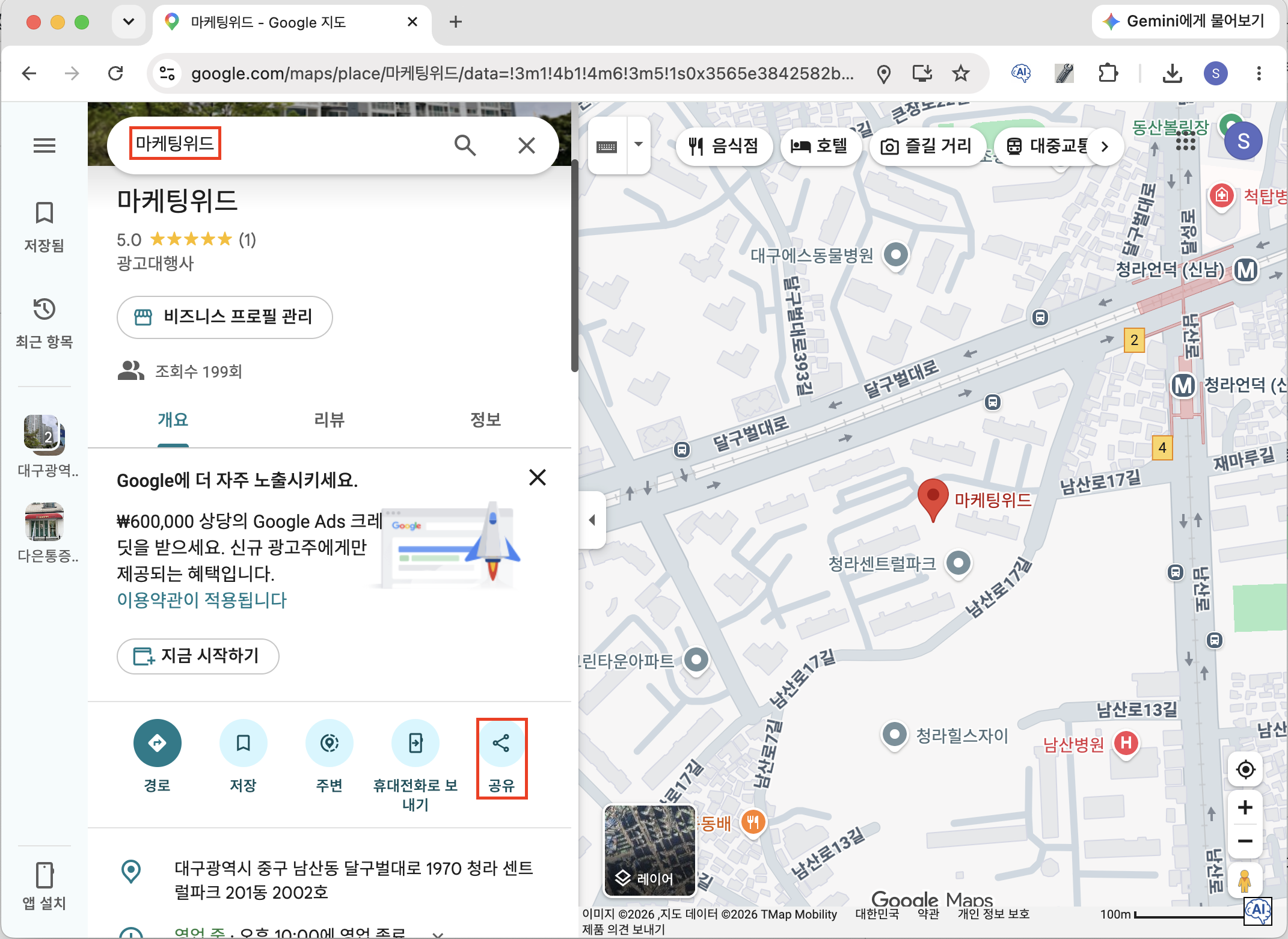
Task: Click the 주변 nearby icon
Action: coord(329,743)
